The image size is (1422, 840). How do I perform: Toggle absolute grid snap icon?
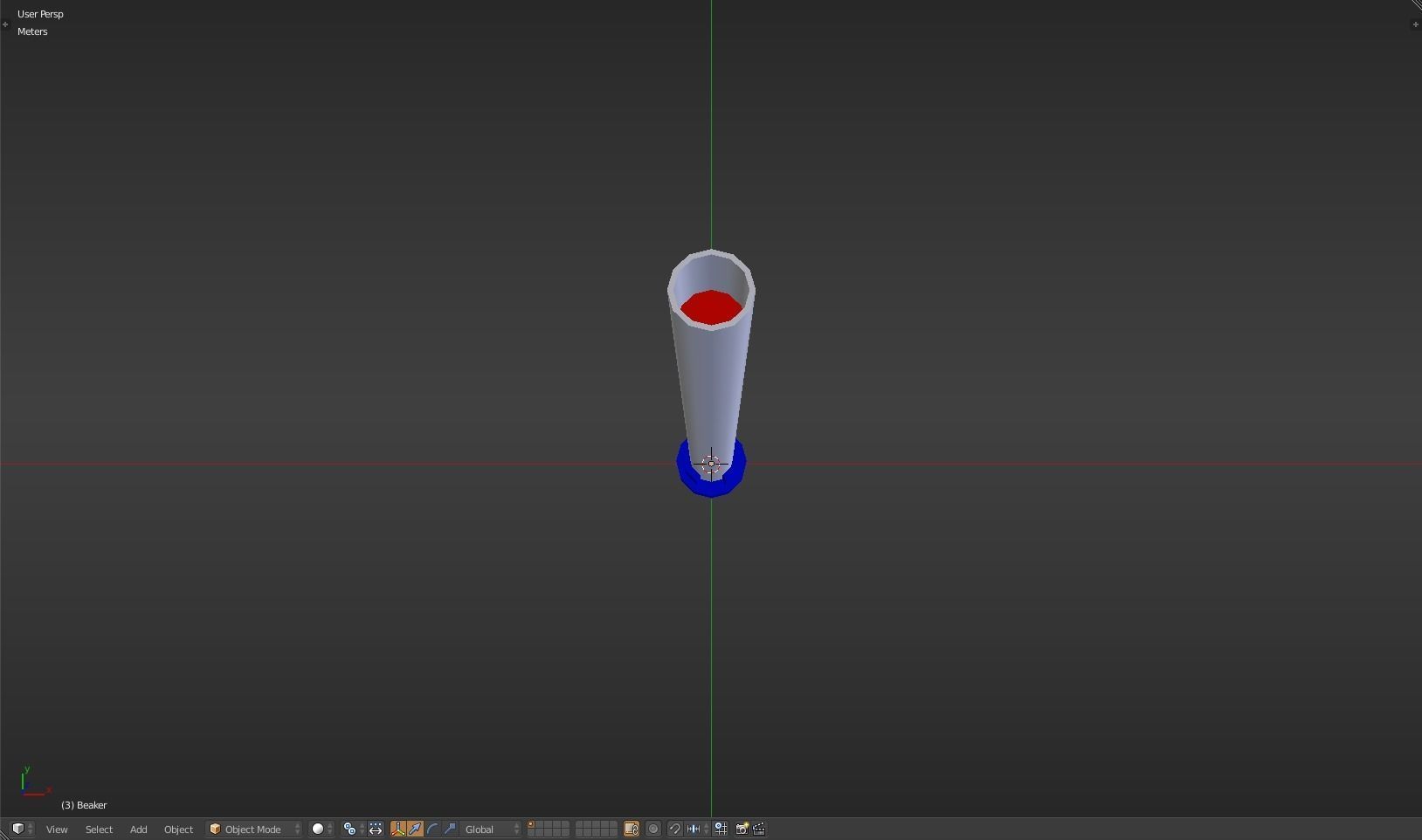[721, 829]
